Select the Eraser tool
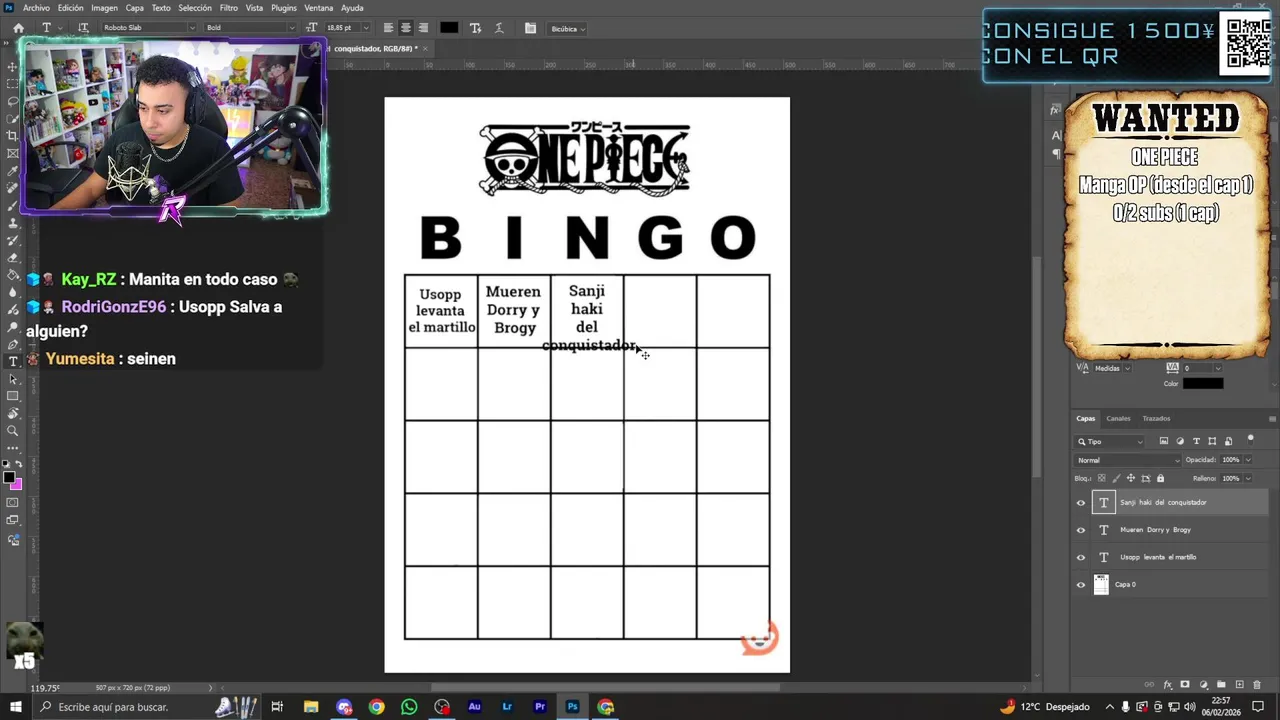 [x=13, y=258]
